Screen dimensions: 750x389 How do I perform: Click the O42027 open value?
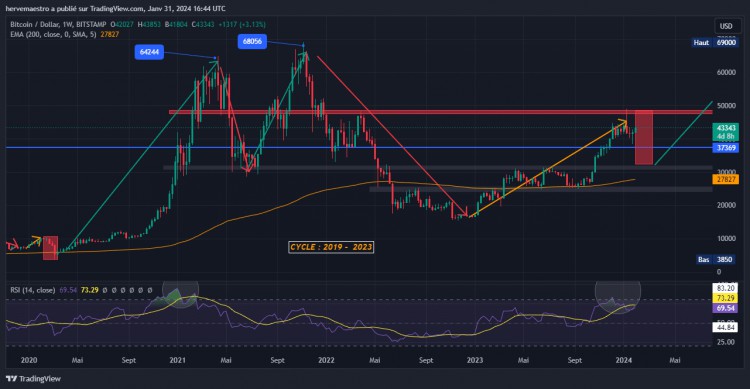tap(121, 24)
